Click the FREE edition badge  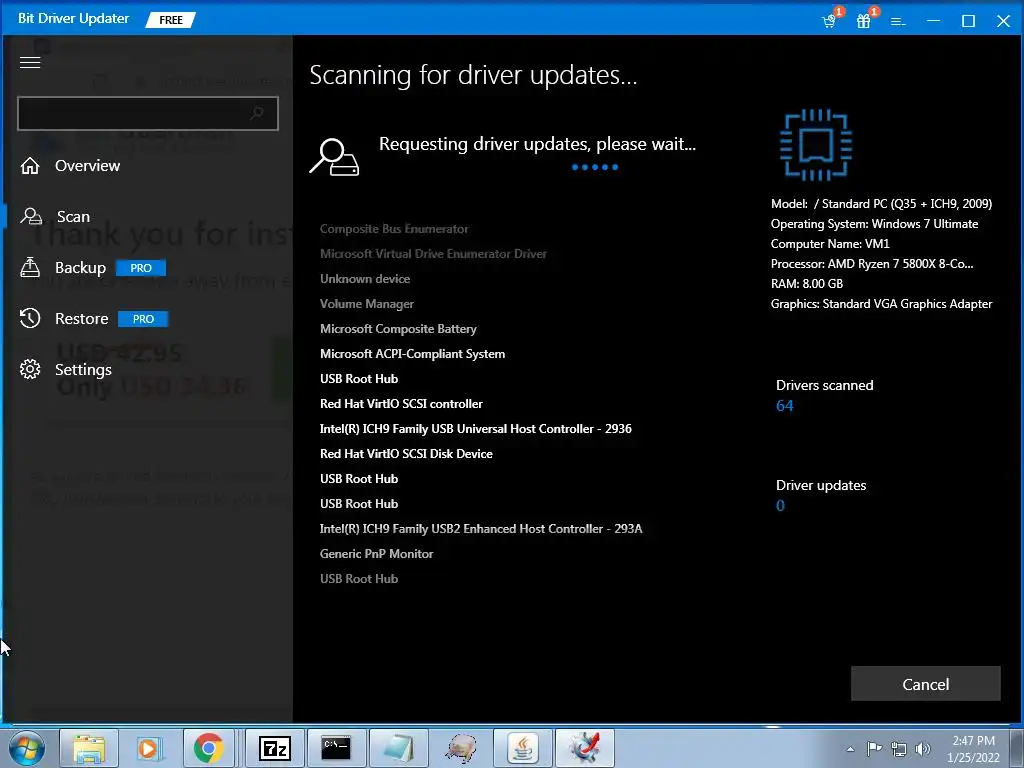pos(170,20)
